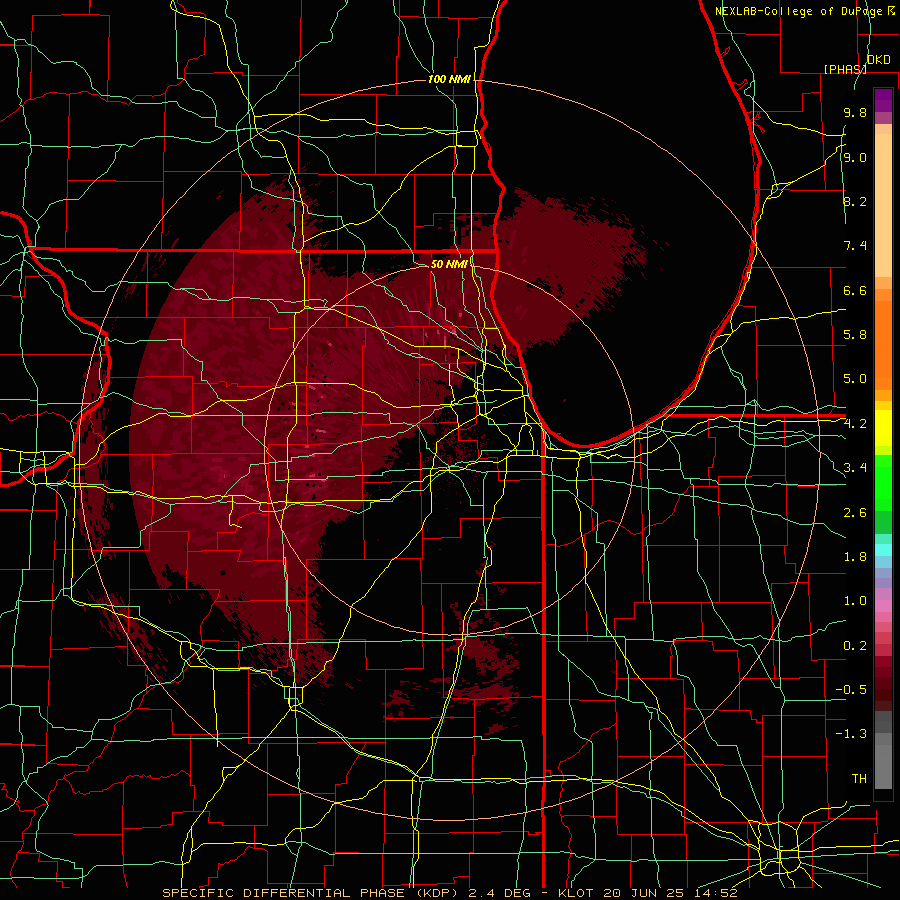Pick the pink segment of the color bar

point(883,606)
